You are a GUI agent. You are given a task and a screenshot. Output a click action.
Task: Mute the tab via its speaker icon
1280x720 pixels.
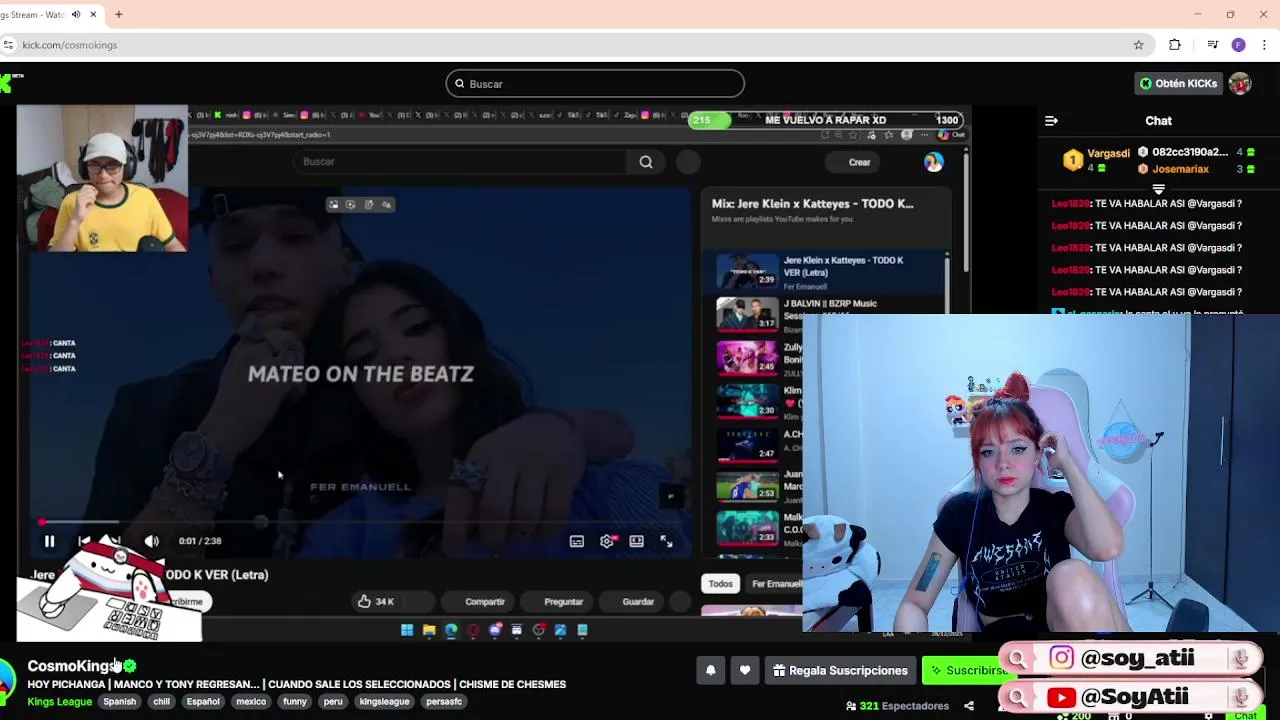pyautogui.click(x=76, y=14)
